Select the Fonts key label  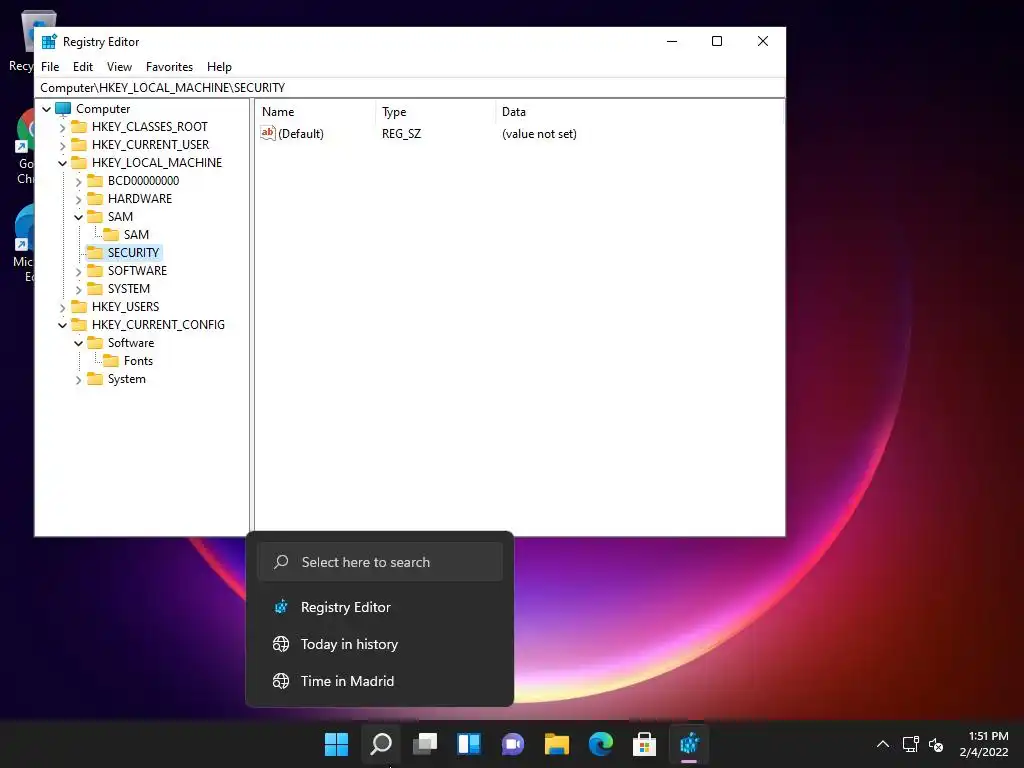click(x=138, y=360)
